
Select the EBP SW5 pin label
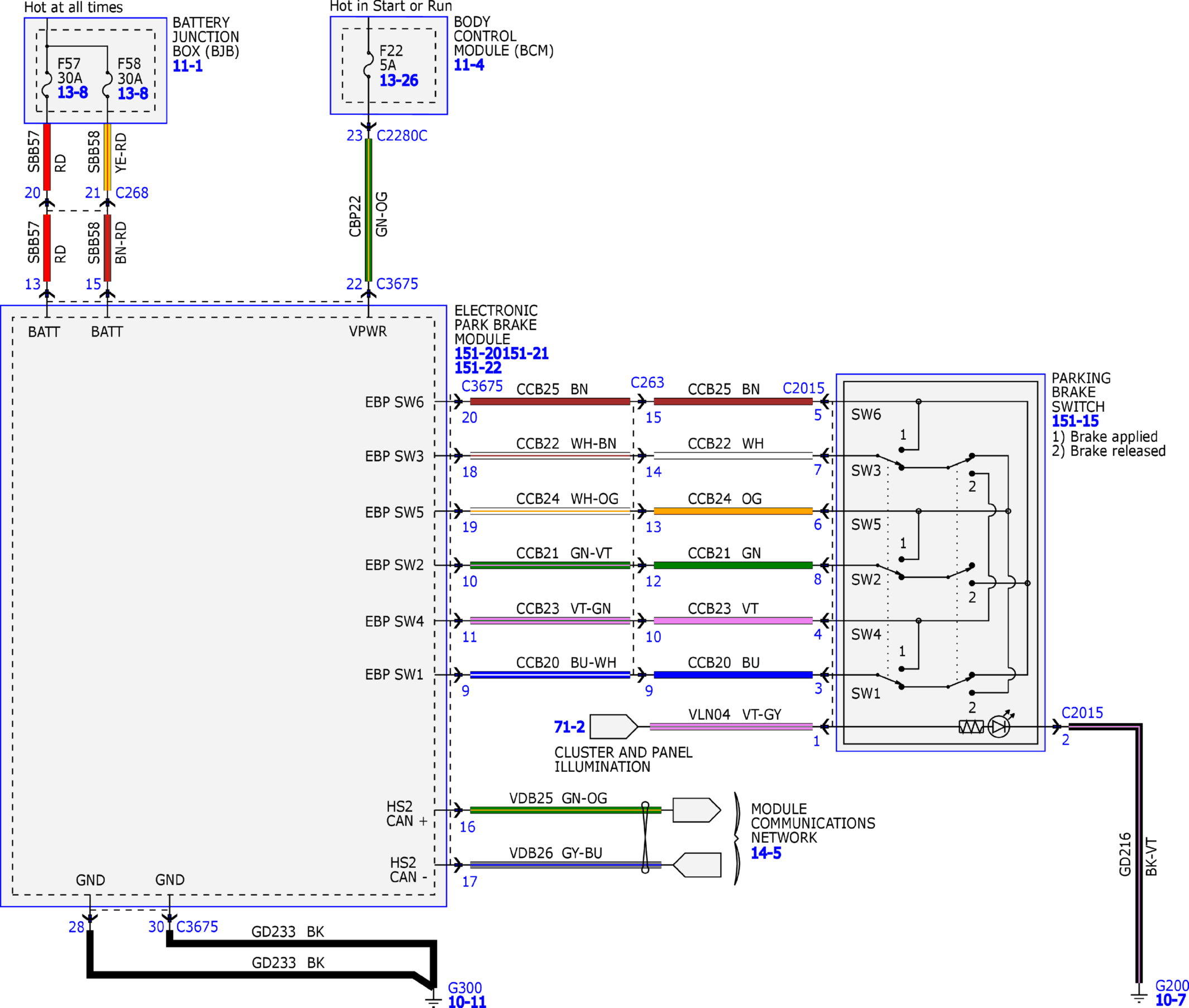click(x=394, y=512)
